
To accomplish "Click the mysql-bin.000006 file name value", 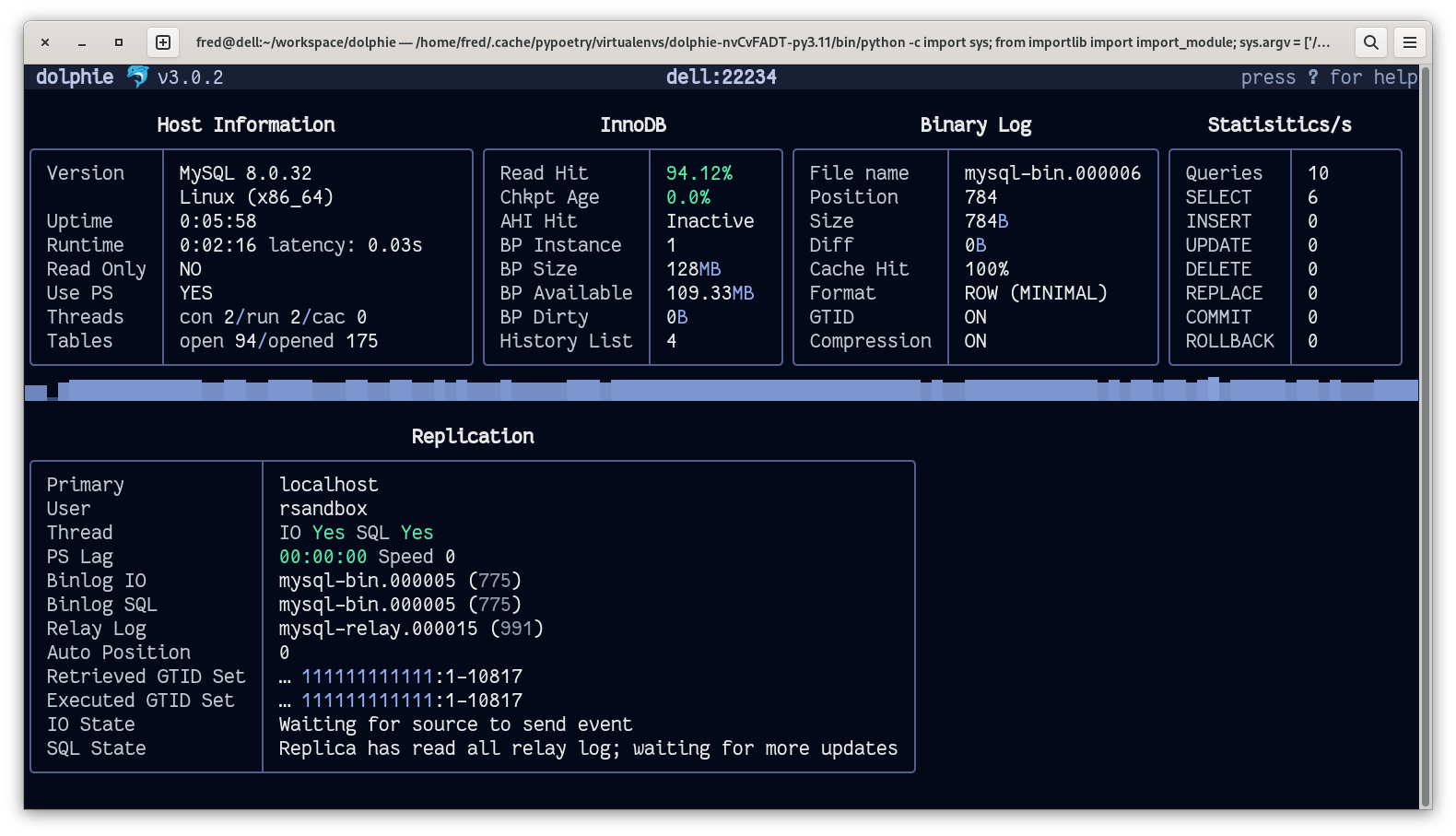I will 1052,173.
